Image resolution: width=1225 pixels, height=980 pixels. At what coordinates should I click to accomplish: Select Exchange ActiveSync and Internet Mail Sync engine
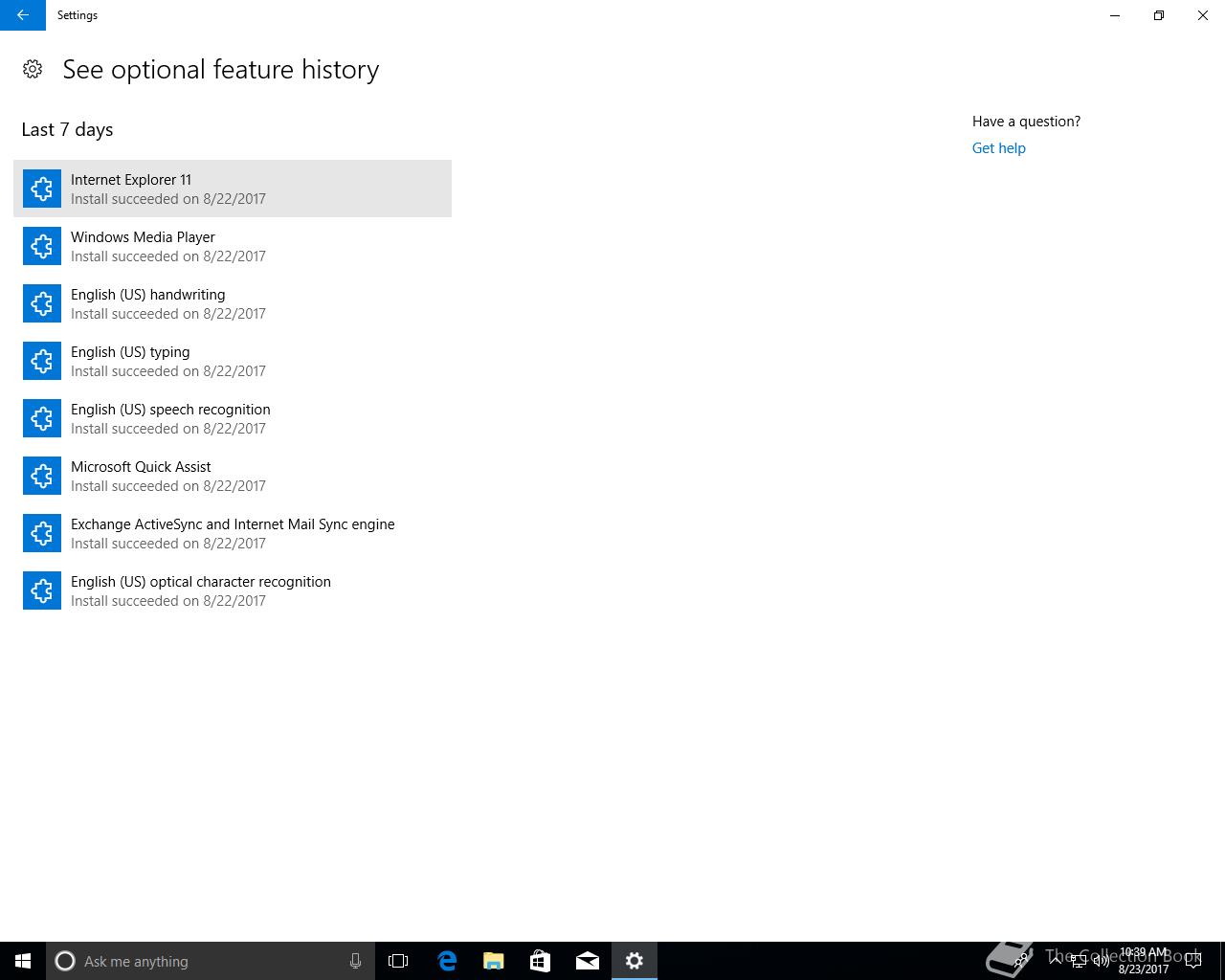click(x=233, y=533)
